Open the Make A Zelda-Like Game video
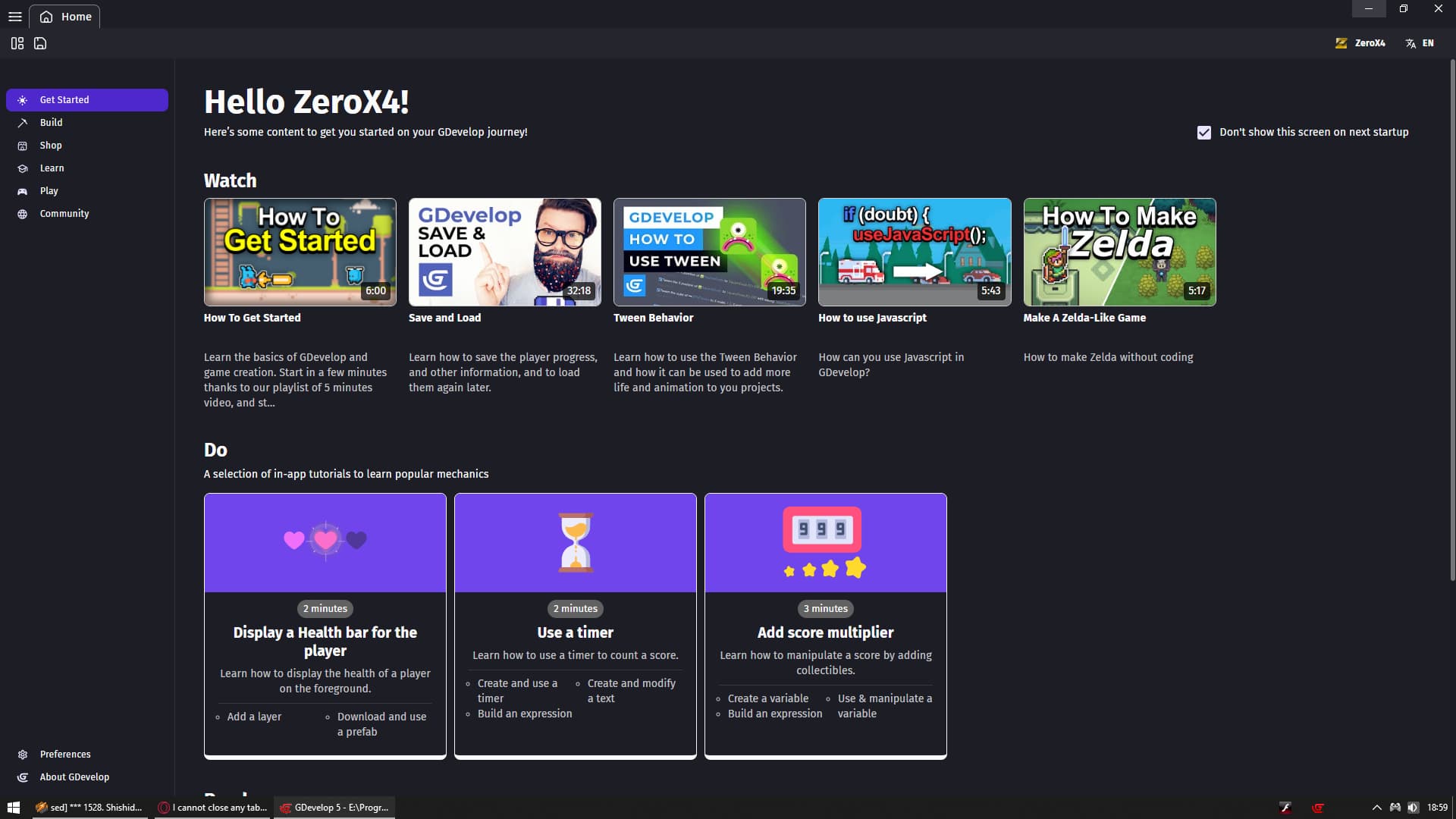 tap(1120, 253)
